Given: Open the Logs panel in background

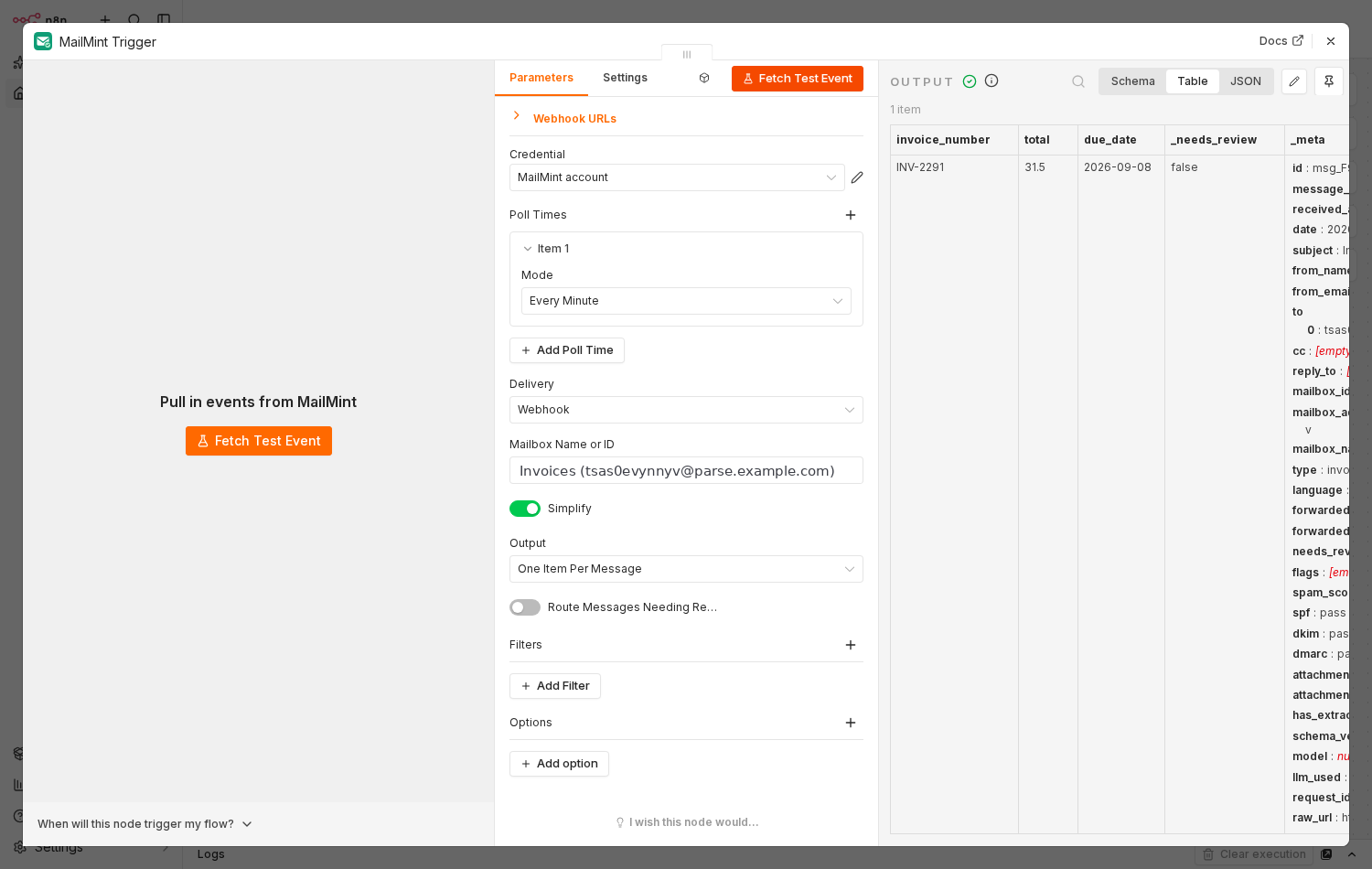Looking at the screenshot, I should 211,854.
